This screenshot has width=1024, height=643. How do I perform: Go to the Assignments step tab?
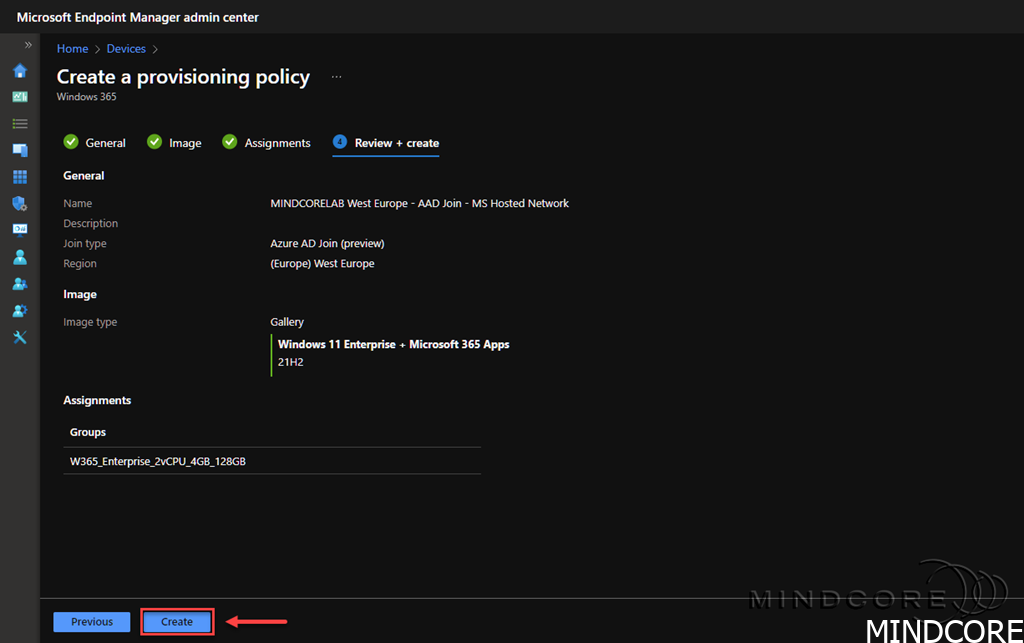(x=267, y=143)
